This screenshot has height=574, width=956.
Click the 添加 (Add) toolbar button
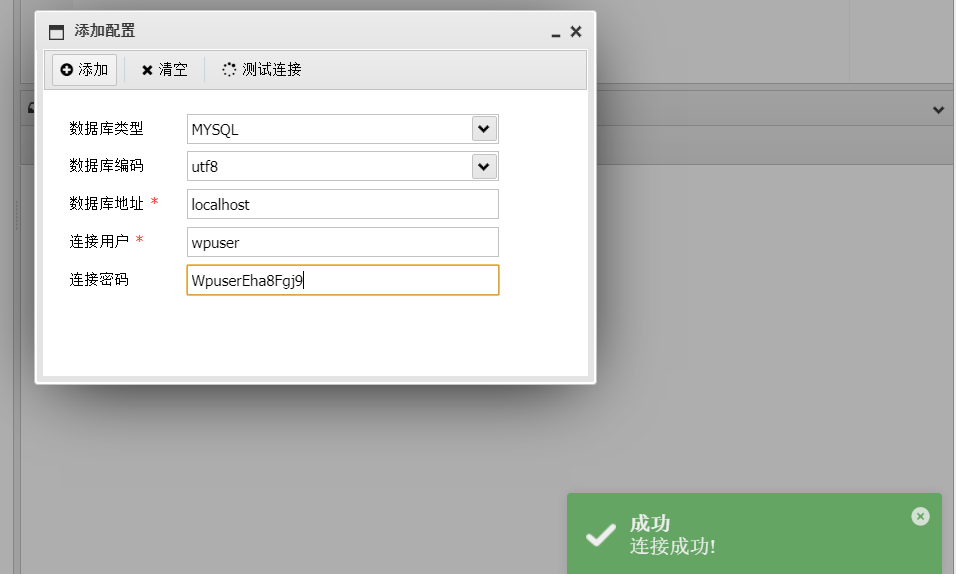click(x=84, y=70)
